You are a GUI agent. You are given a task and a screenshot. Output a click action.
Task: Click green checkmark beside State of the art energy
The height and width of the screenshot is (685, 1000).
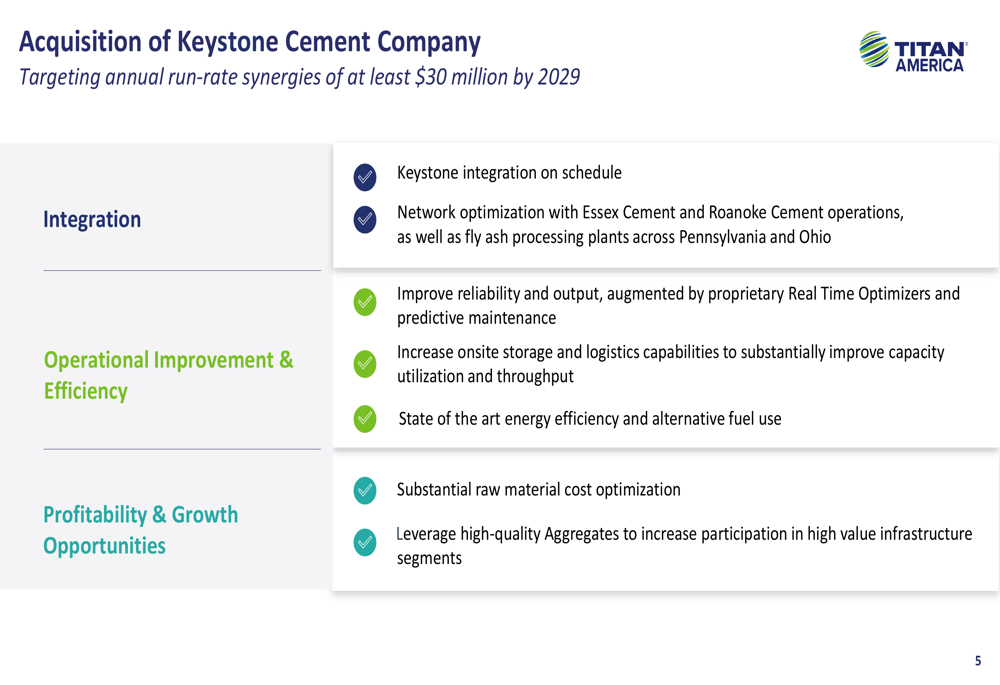pos(365,419)
